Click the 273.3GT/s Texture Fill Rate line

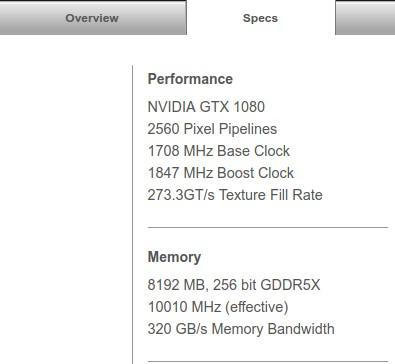235,195
